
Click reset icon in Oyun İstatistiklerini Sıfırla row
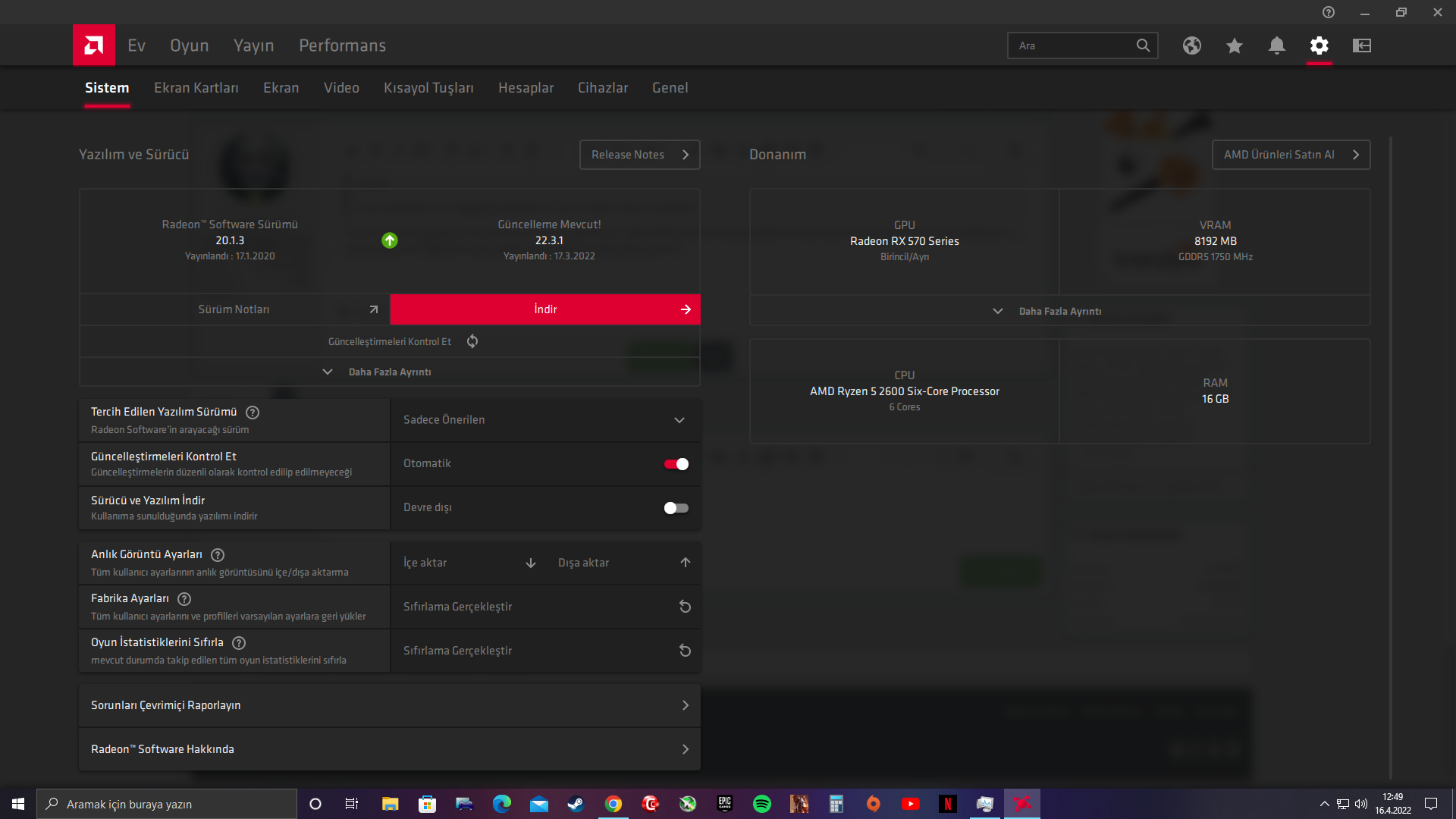pyautogui.click(x=685, y=651)
